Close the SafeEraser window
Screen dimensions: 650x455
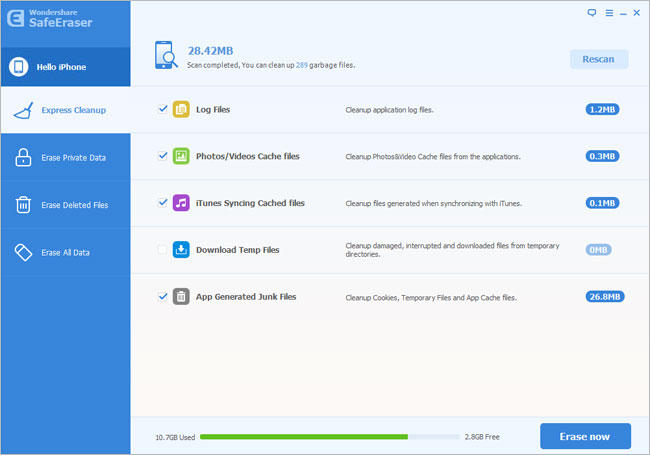coord(637,13)
